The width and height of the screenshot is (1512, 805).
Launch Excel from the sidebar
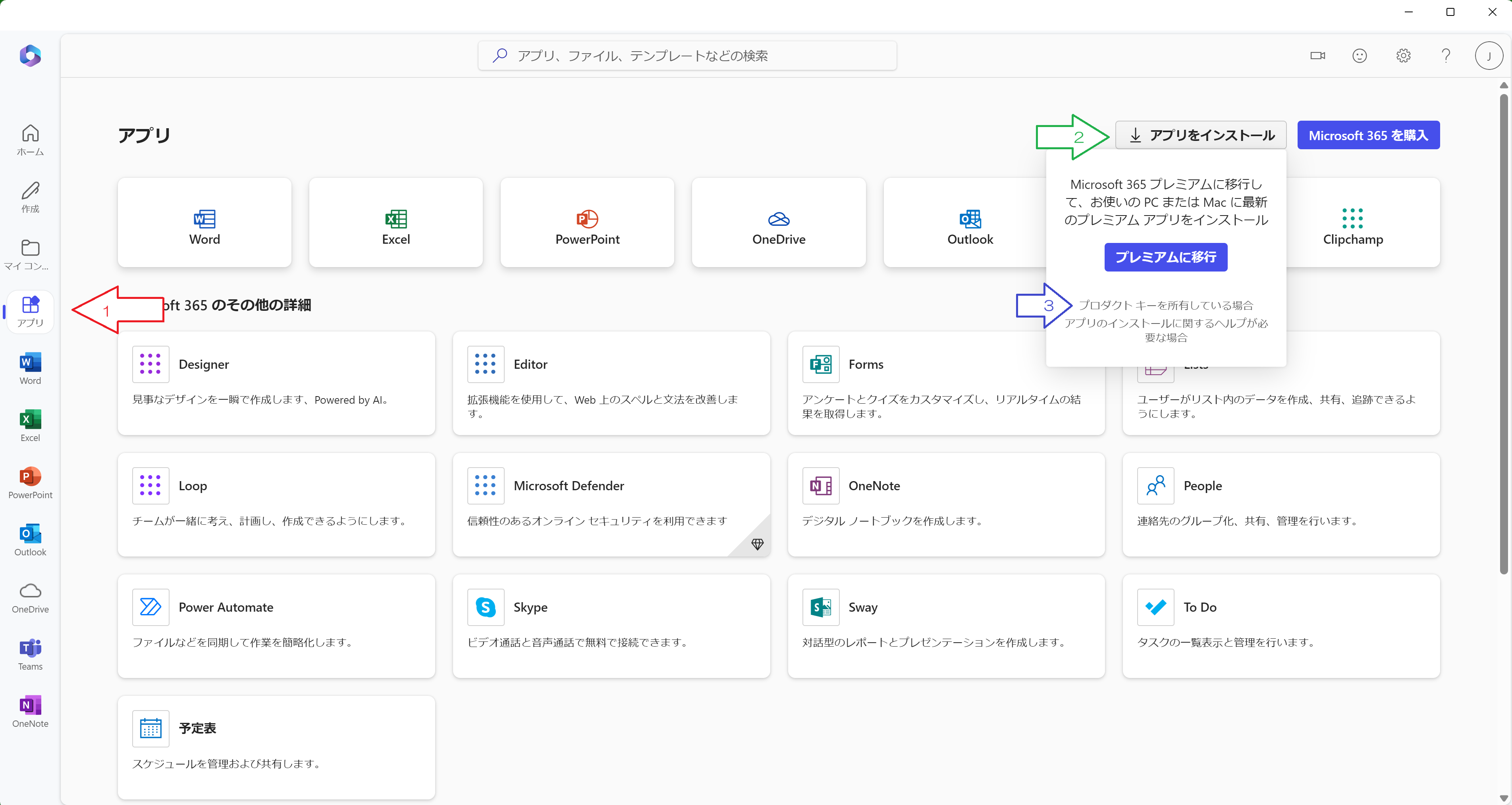point(30,426)
